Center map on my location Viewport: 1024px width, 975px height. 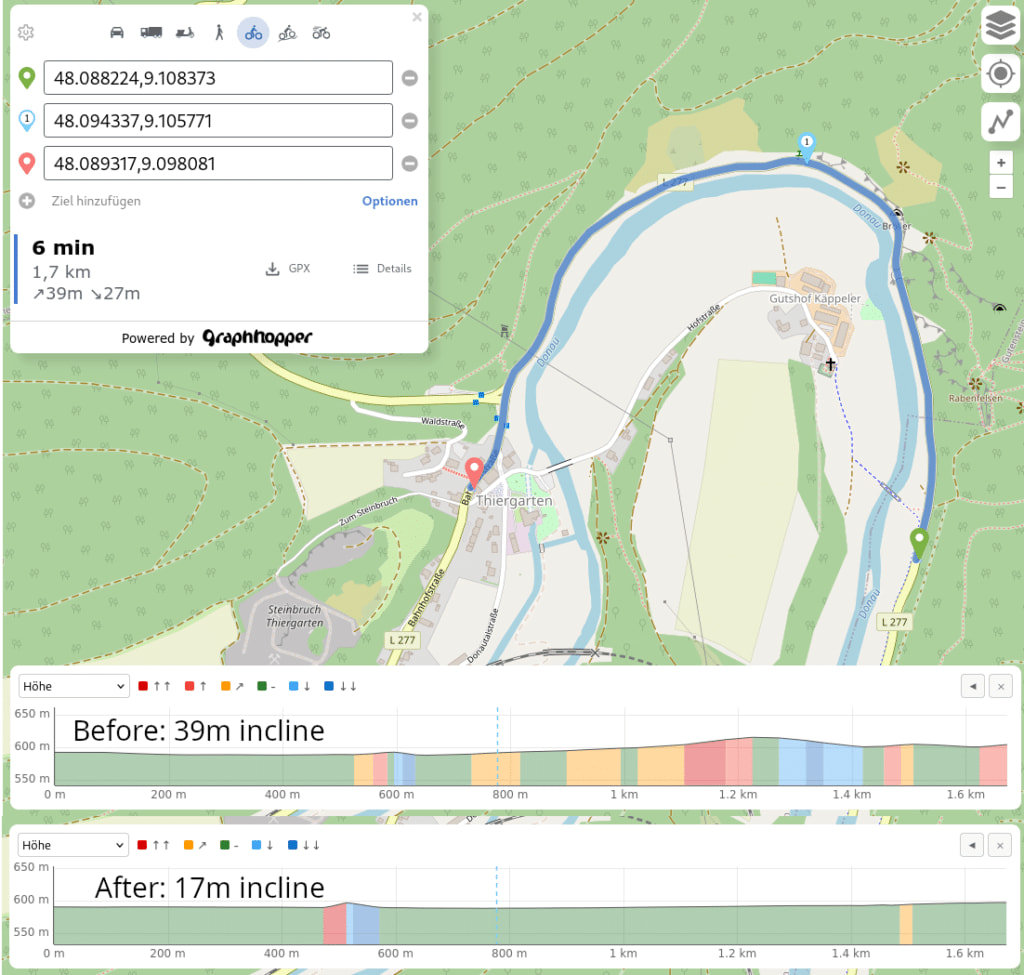pos(999,74)
